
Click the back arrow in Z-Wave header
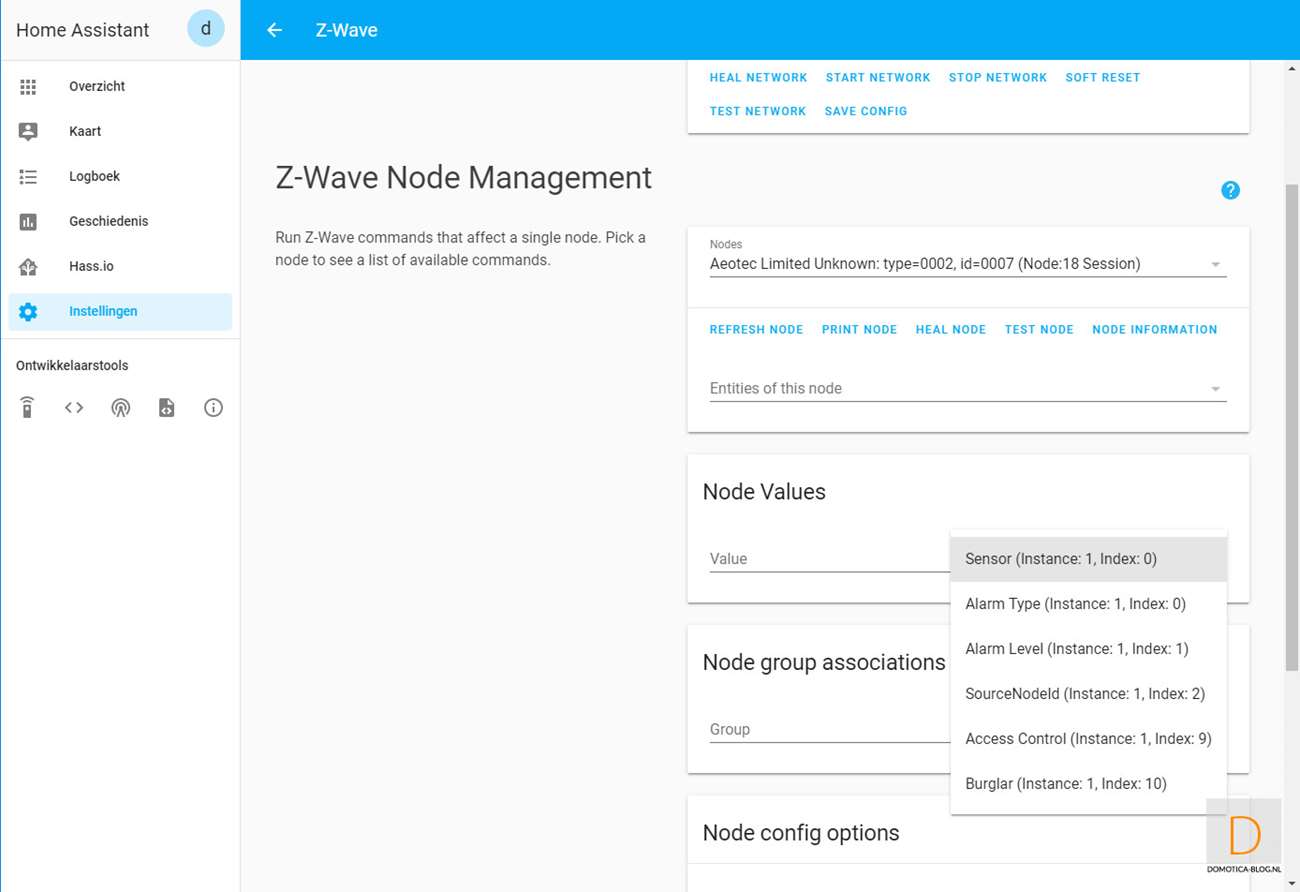click(274, 30)
